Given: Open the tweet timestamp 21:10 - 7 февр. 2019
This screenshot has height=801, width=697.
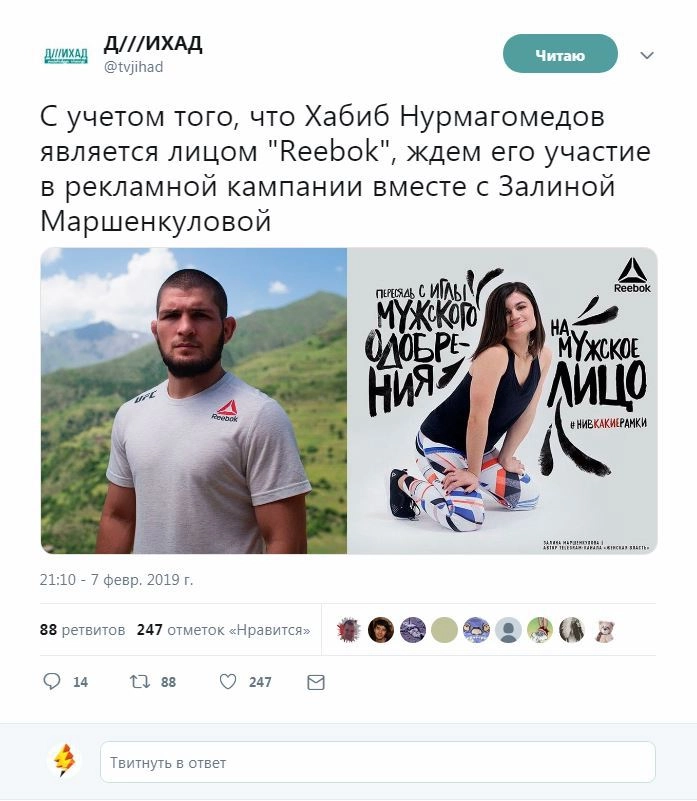Looking at the screenshot, I should click(117, 580).
